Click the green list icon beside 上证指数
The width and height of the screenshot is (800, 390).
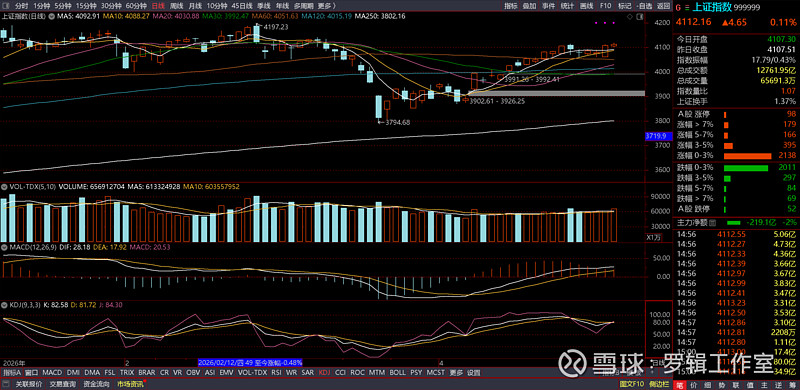tap(687, 8)
